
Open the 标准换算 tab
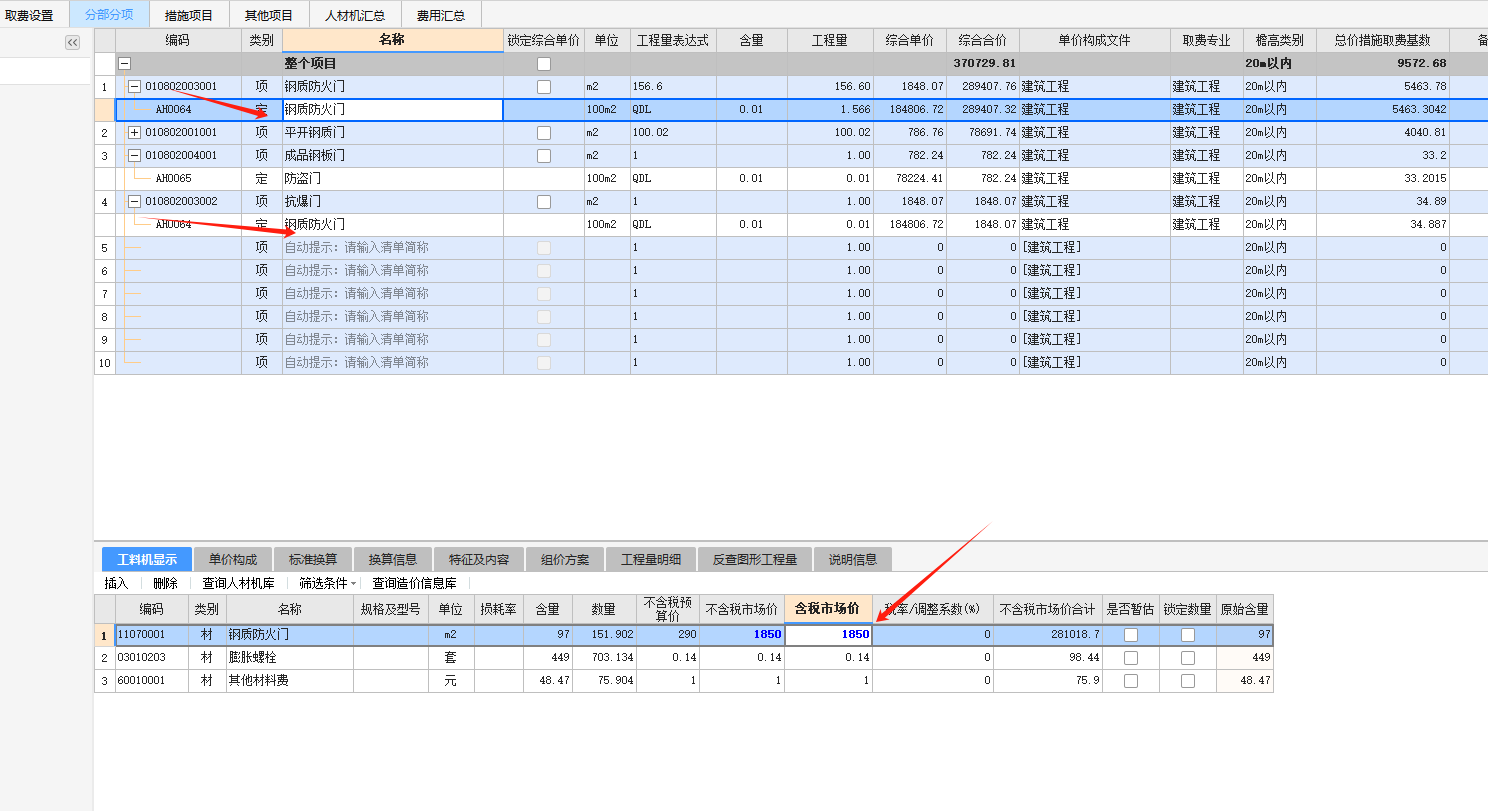coord(313,559)
